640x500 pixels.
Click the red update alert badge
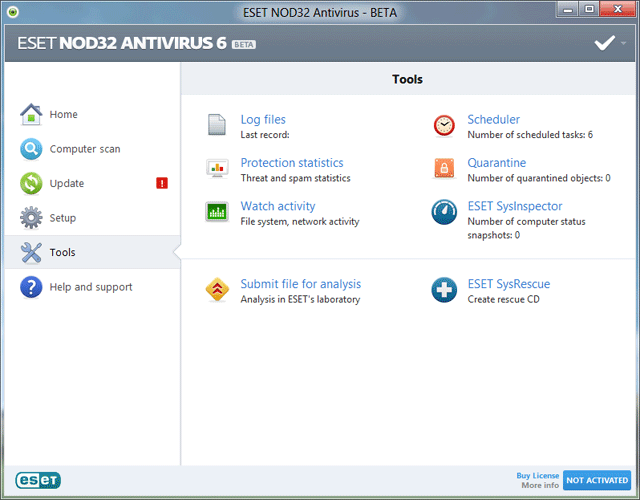161,183
